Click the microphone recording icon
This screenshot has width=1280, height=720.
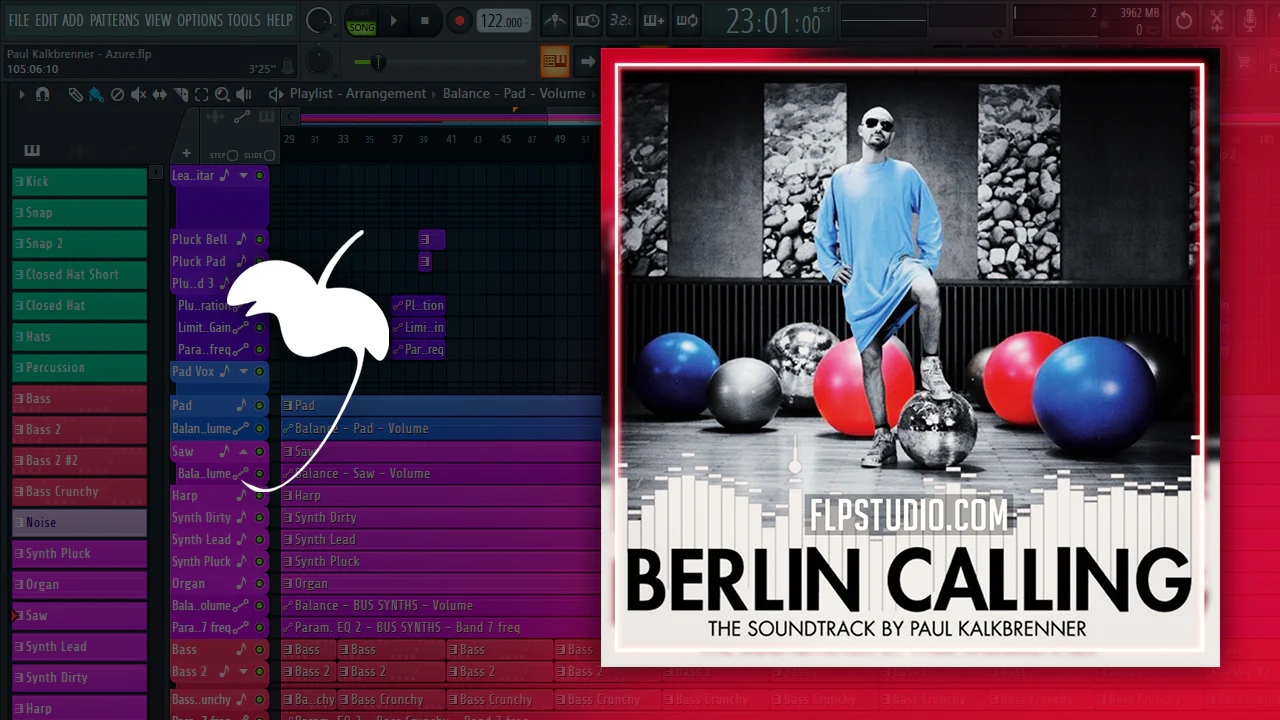point(1250,20)
